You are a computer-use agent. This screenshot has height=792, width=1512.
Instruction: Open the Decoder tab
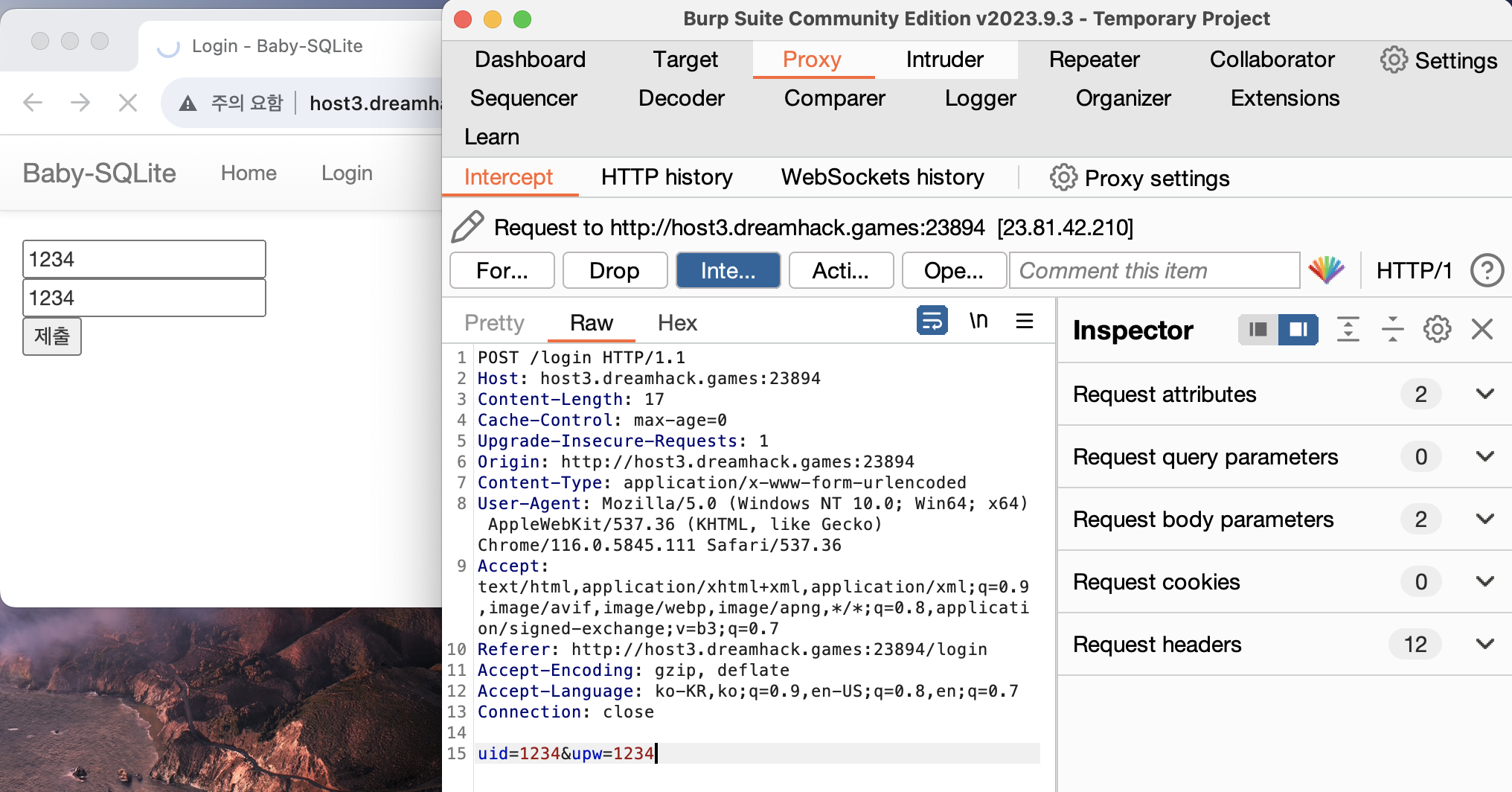(x=681, y=98)
